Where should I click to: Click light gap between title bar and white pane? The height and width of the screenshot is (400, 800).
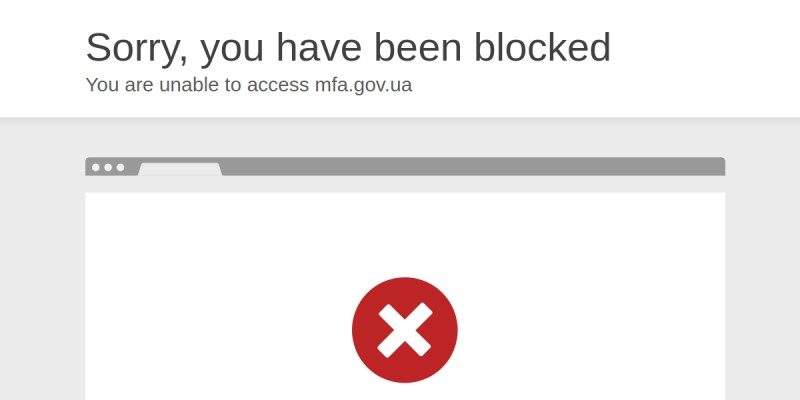coord(405,184)
